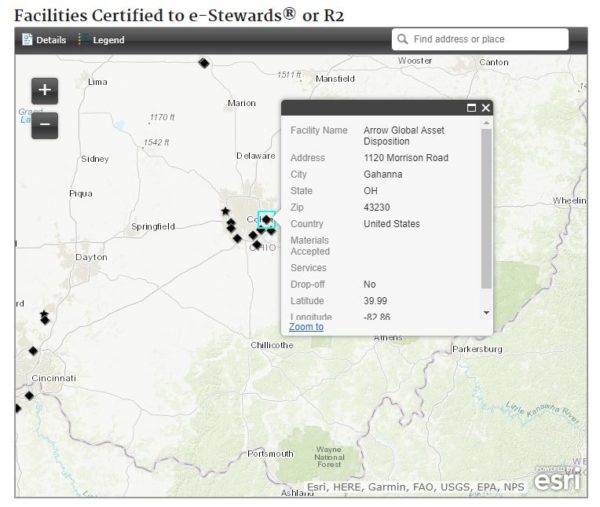
Task: Click the 1120 Morrison Road address value
Action: [x=406, y=158]
